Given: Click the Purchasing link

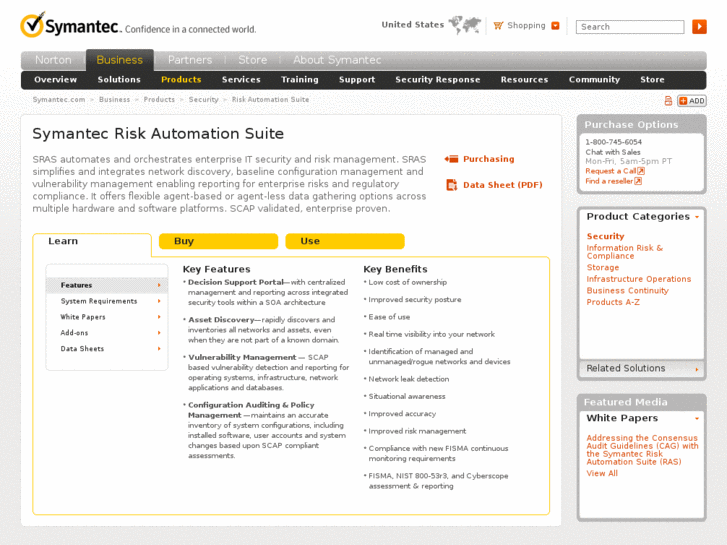Looking at the screenshot, I should click(489, 159).
